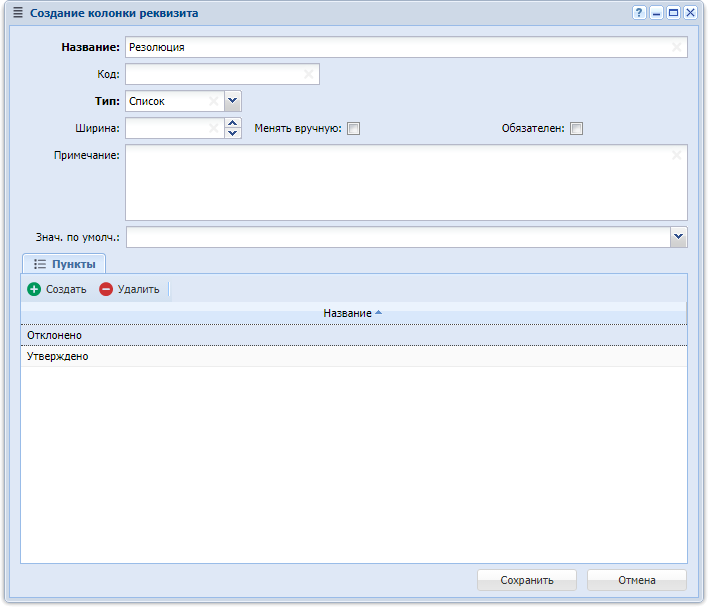Click the green plus Создать icon
The image size is (708, 607).
tap(34, 289)
